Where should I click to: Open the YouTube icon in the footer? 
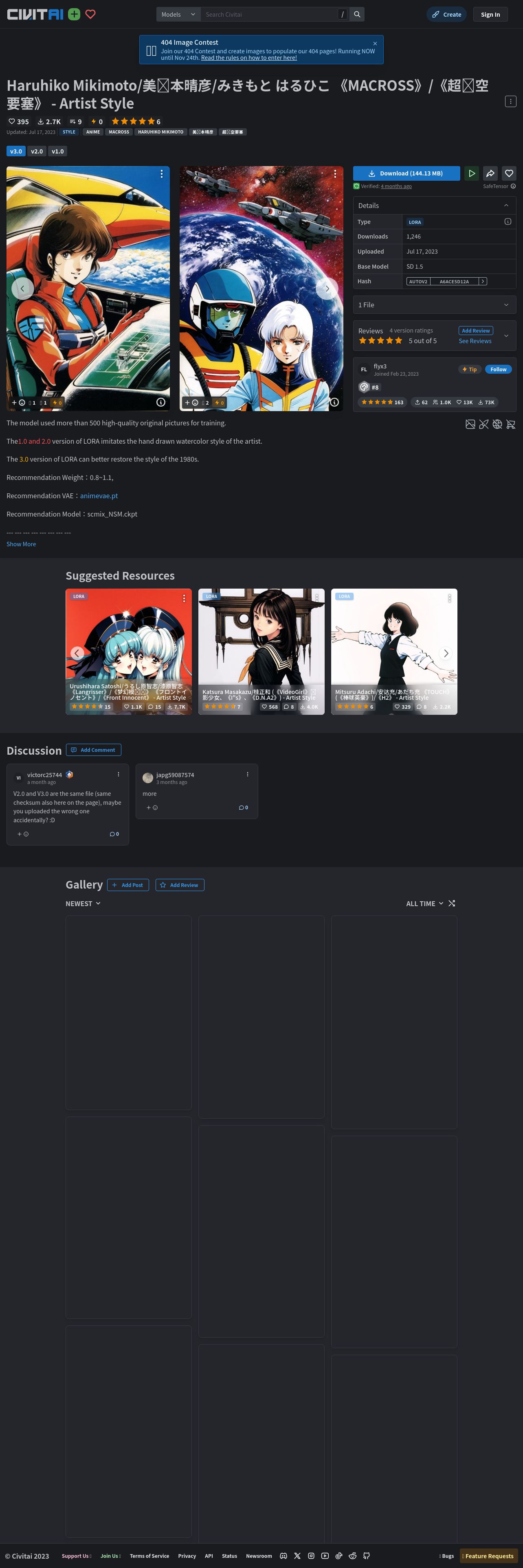click(x=325, y=1555)
